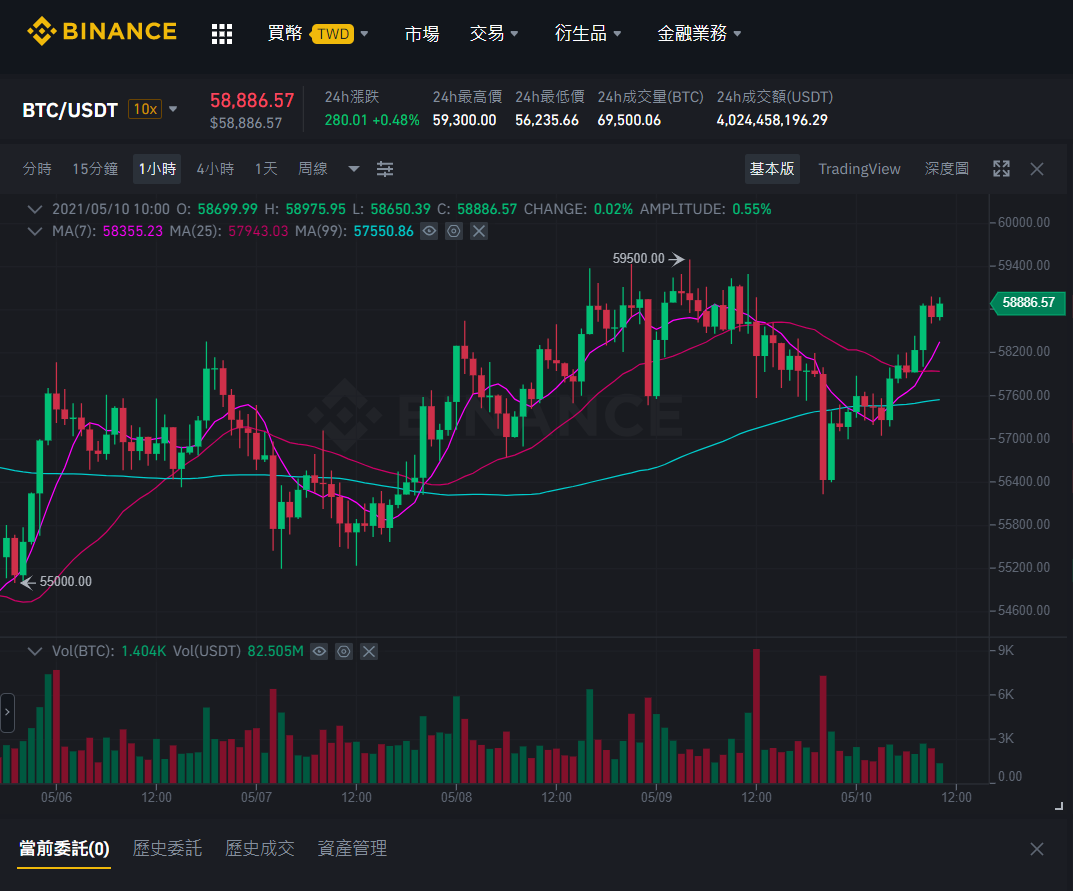
Task: Open the apps grid menu icon
Action: [x=222, y=34]
